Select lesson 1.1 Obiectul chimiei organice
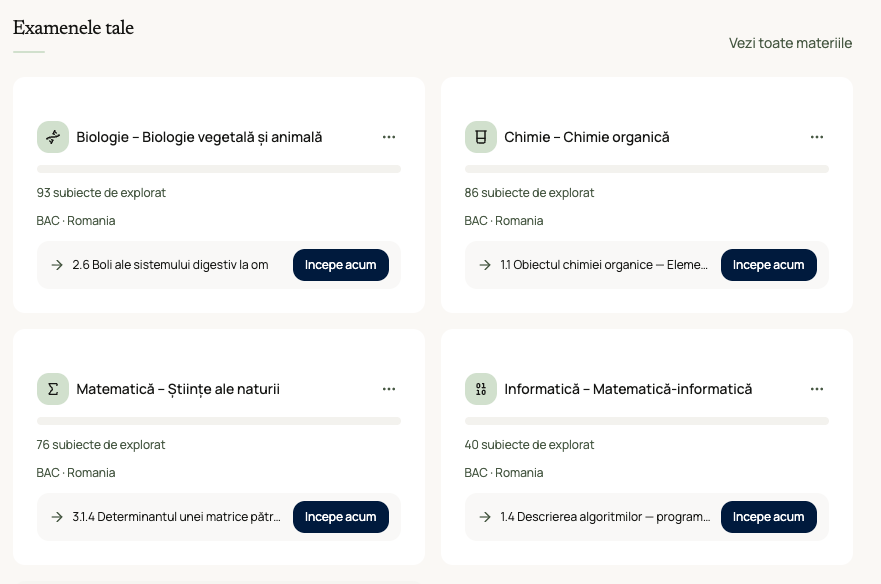The width and height of the screenshot is (881, 584). [x=604, y=265]
